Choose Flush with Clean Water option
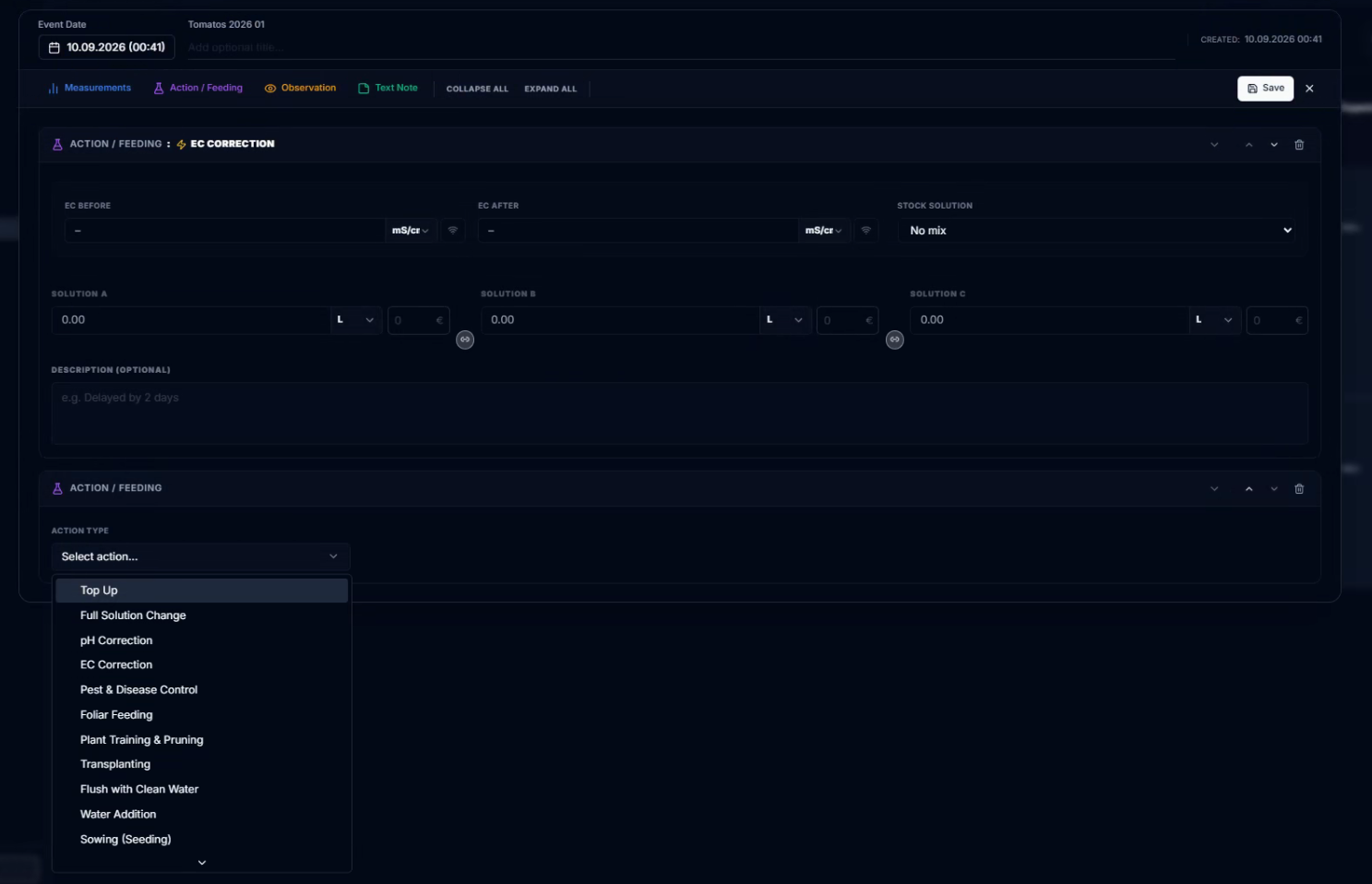 pyautogui.click(x=202, y=790)
